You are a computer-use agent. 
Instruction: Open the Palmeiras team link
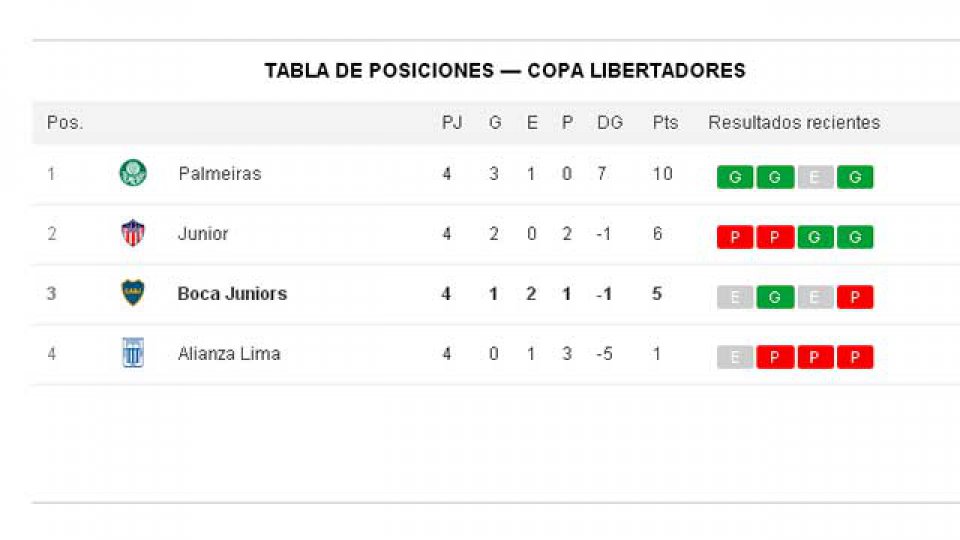click(x=219, y=174)
